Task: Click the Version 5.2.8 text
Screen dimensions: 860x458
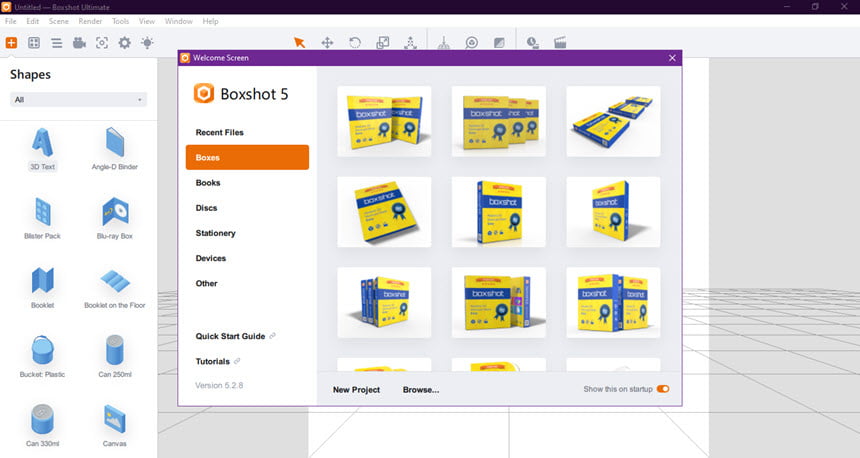Action: (219, 386)
